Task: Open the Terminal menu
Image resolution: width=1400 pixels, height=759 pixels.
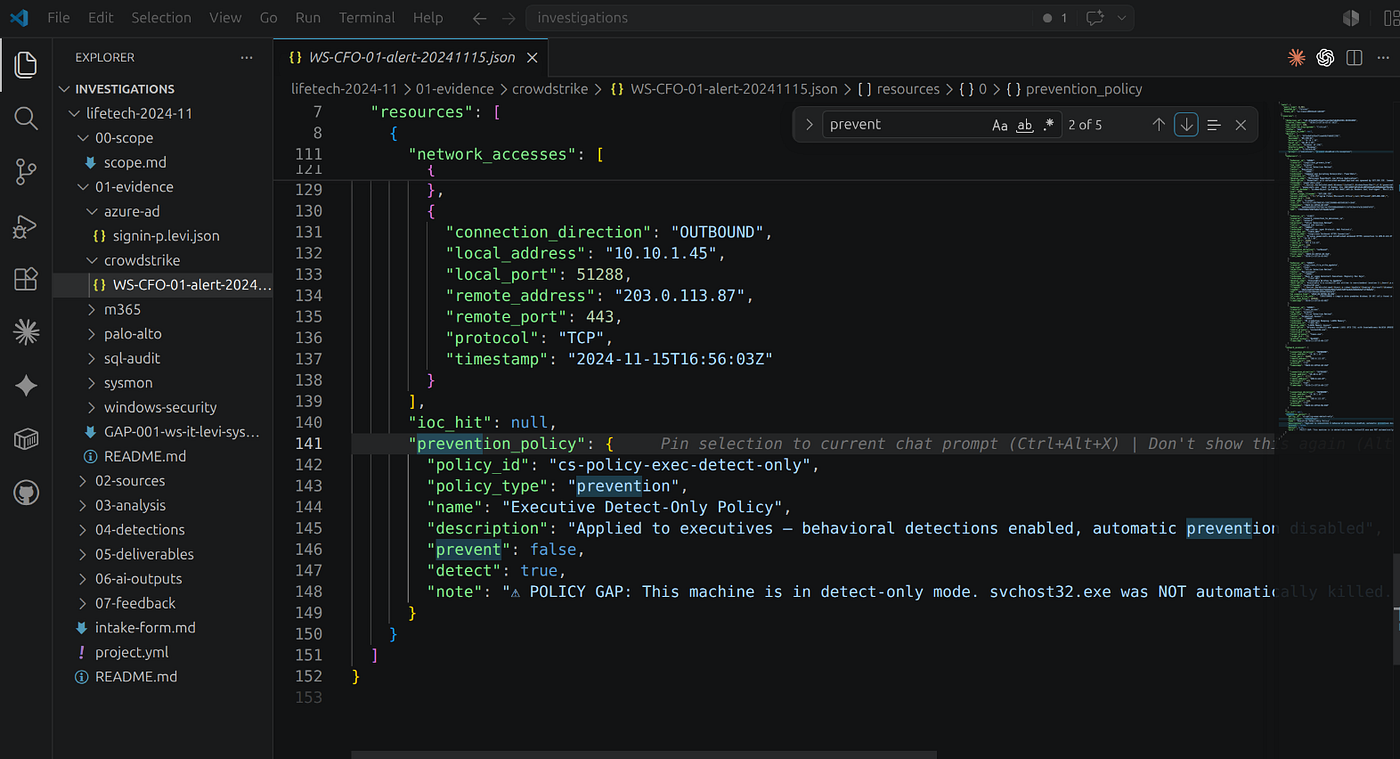Action: (x=366, y=18)
